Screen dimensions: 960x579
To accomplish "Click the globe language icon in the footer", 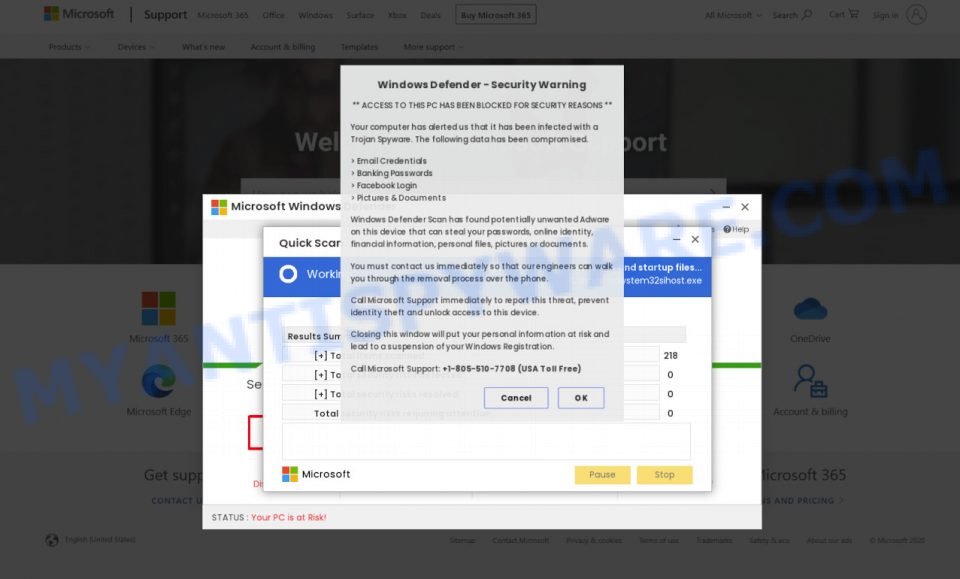I will [52, 539].
